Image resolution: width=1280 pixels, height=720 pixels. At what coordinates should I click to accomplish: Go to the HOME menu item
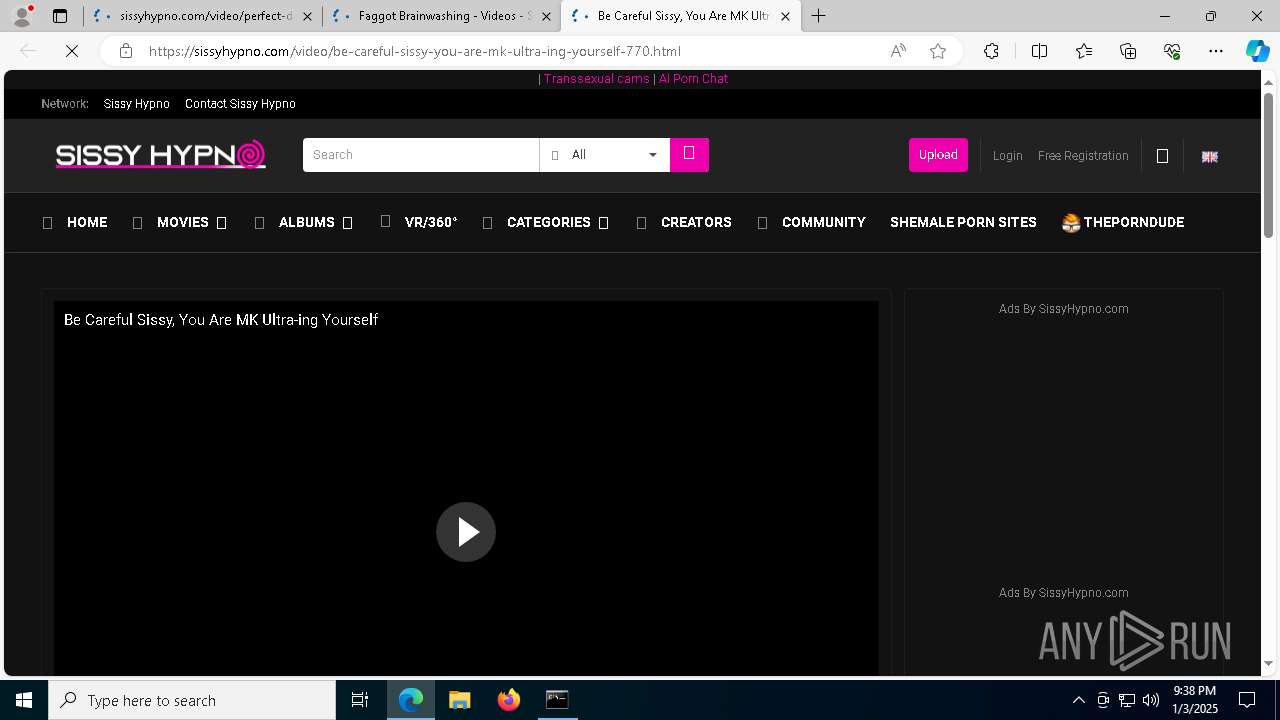coord(87,222)
